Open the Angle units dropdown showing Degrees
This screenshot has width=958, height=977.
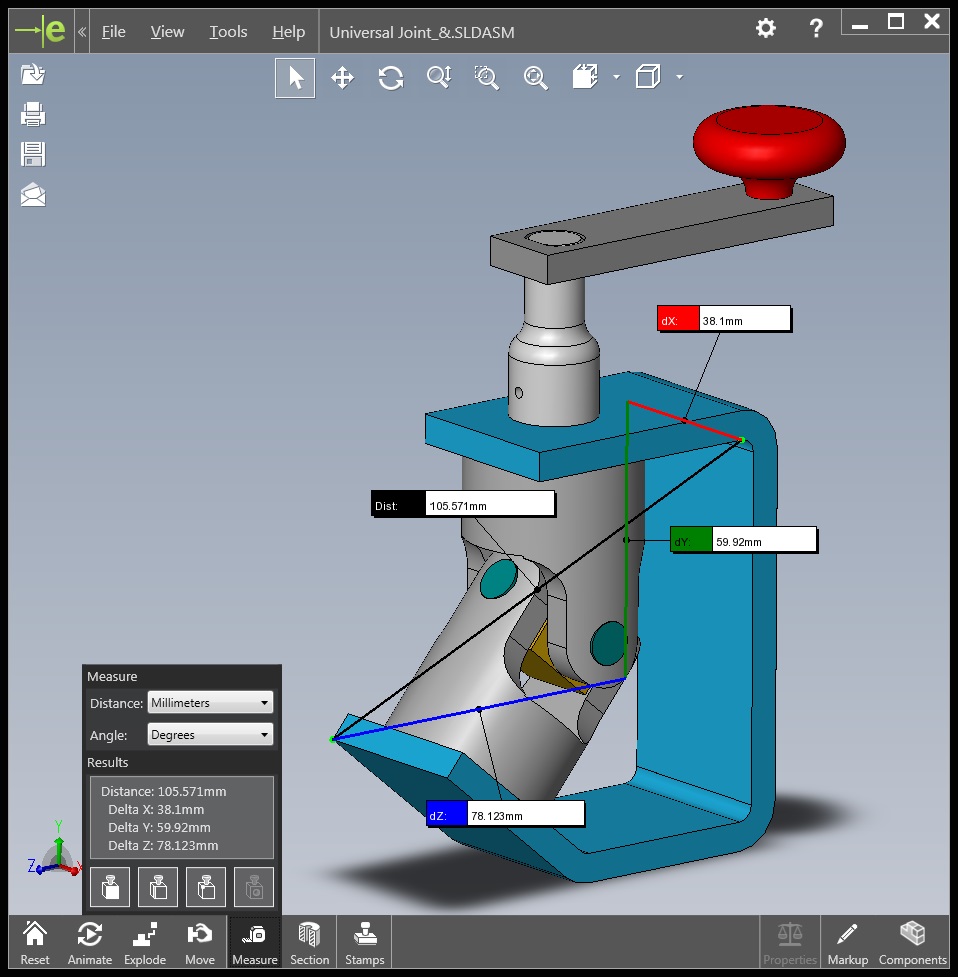[x=210, y=735]
